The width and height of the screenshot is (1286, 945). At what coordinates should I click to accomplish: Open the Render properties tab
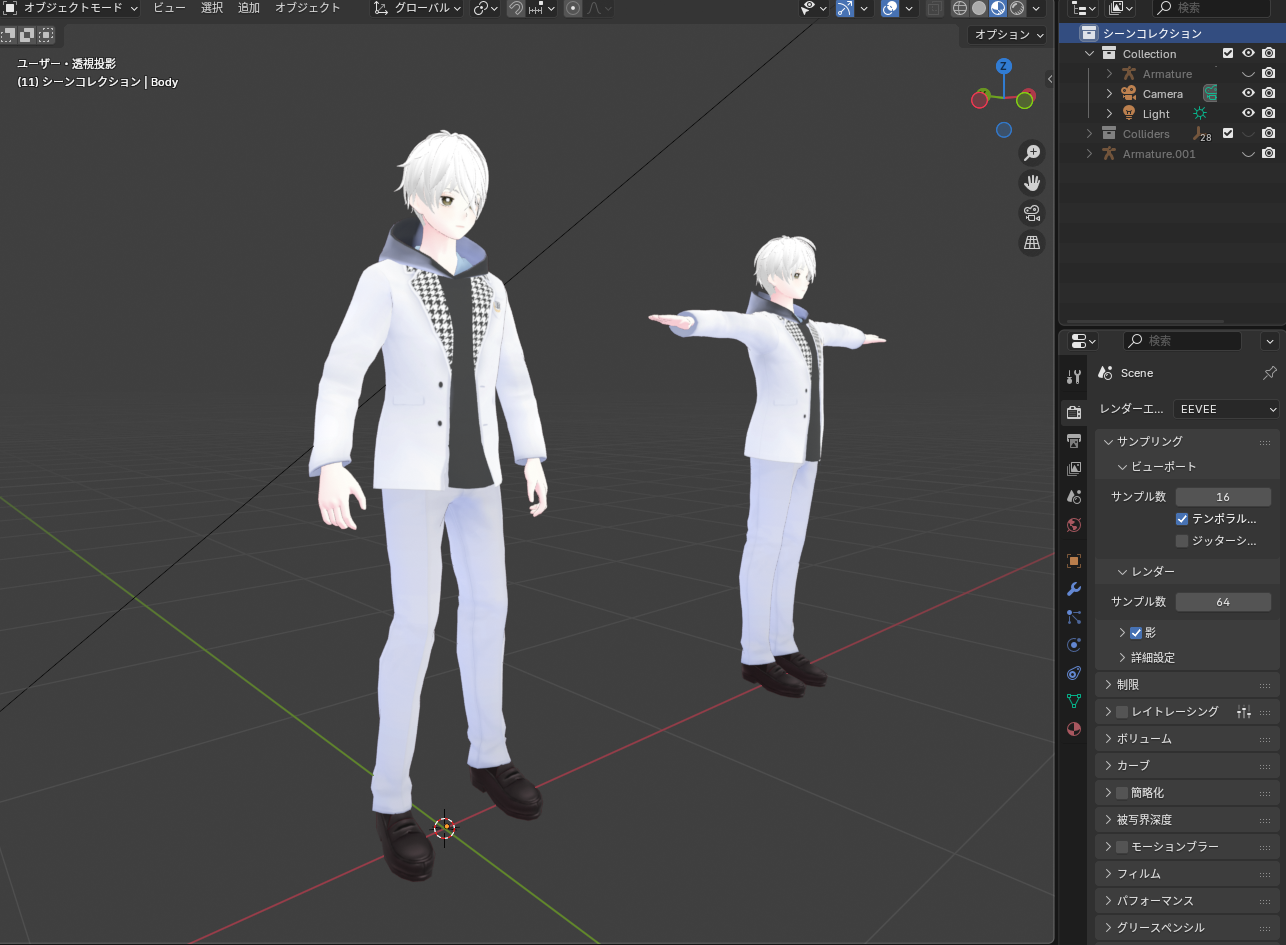1074,412
